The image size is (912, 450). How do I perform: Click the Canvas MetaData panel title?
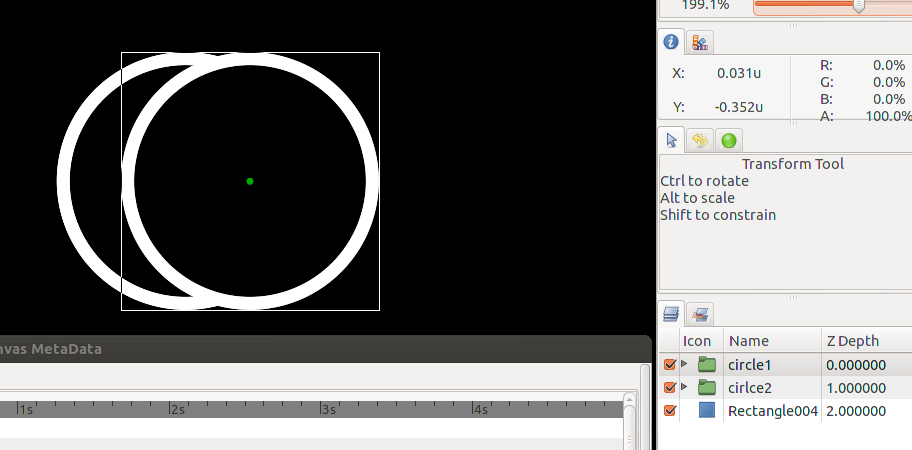pyautogui.click(x=51, y=349)
